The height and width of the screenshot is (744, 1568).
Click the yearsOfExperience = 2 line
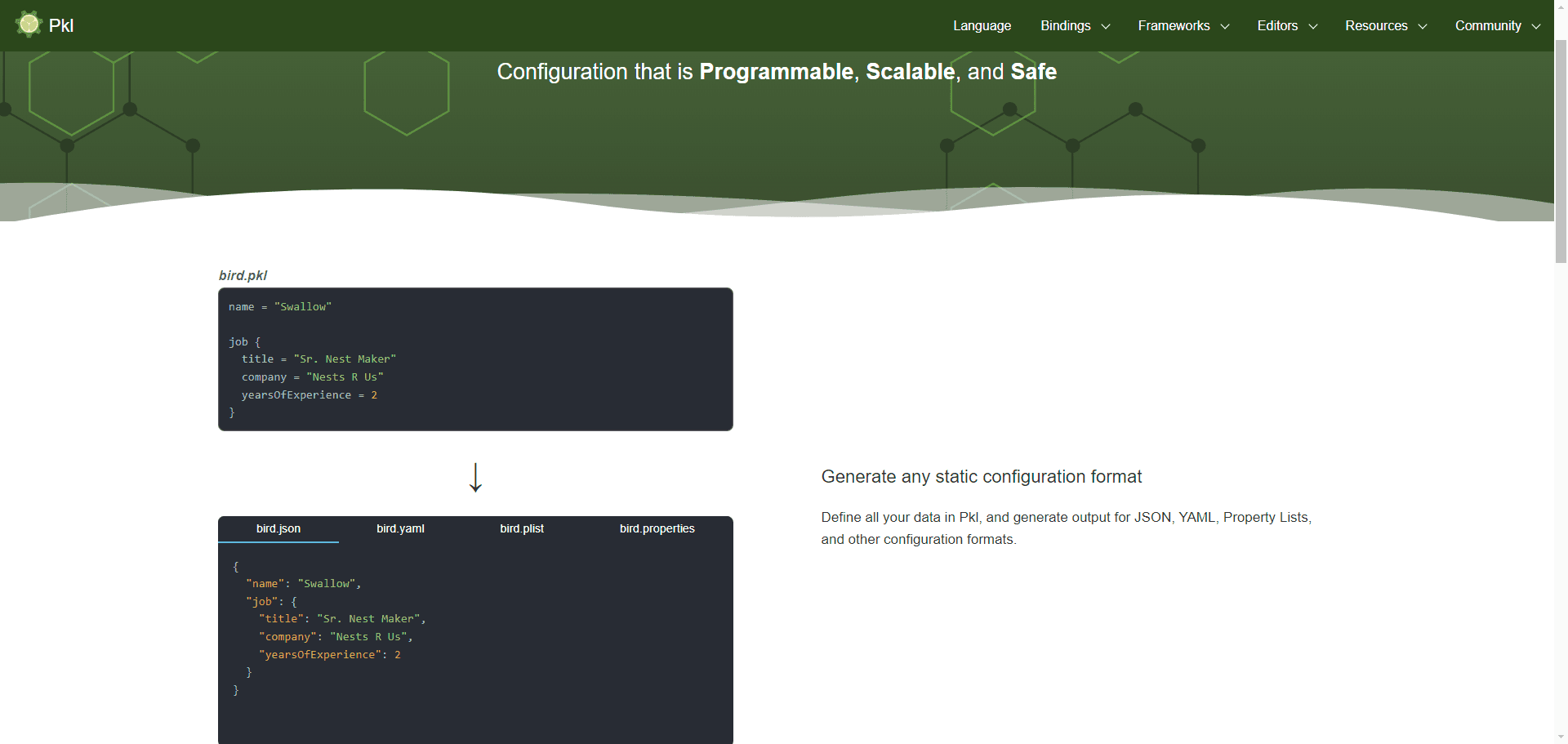pyautogui.click(x=310, y=395)
